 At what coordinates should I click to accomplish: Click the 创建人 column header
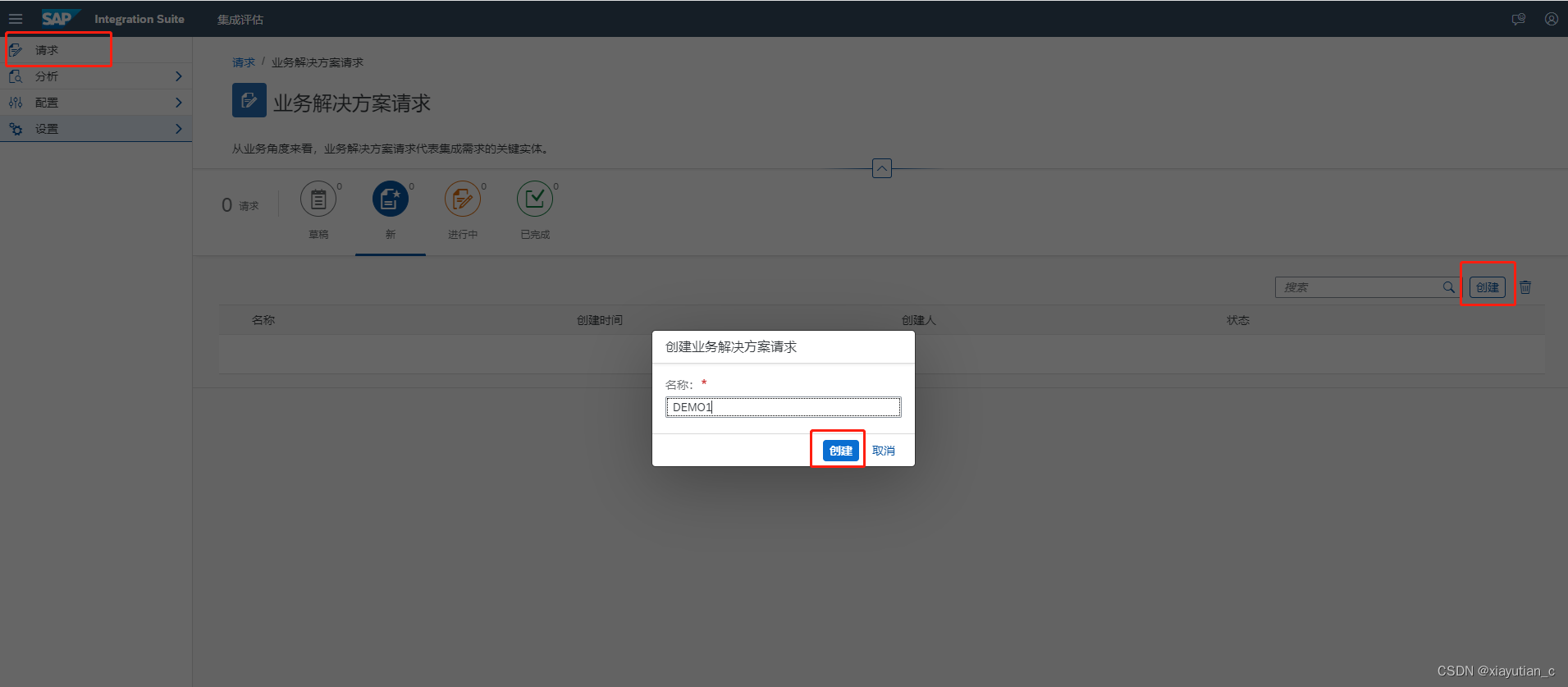(919, 320)
